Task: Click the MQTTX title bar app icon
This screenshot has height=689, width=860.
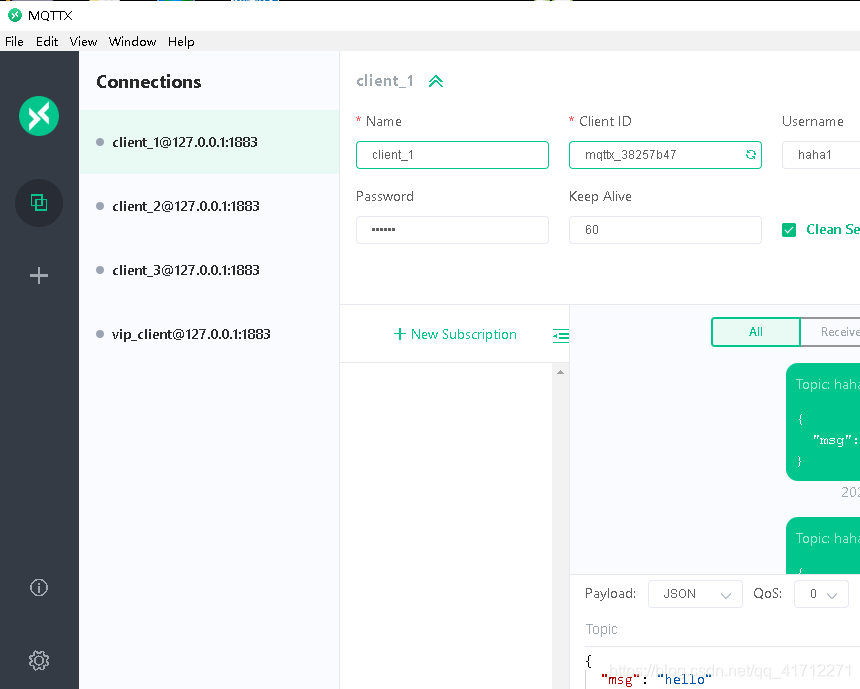Action: pos(15,15)
